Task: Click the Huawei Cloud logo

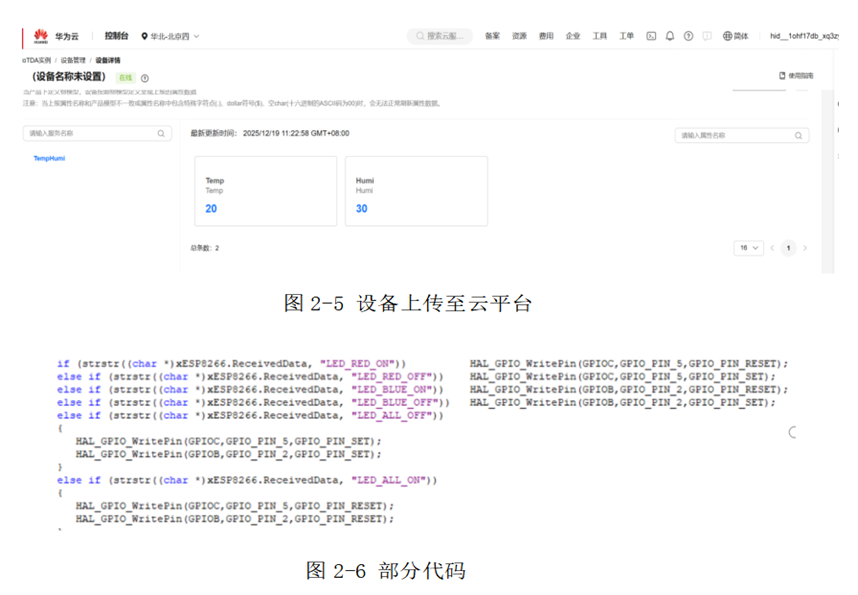Action: coord(41,36)
